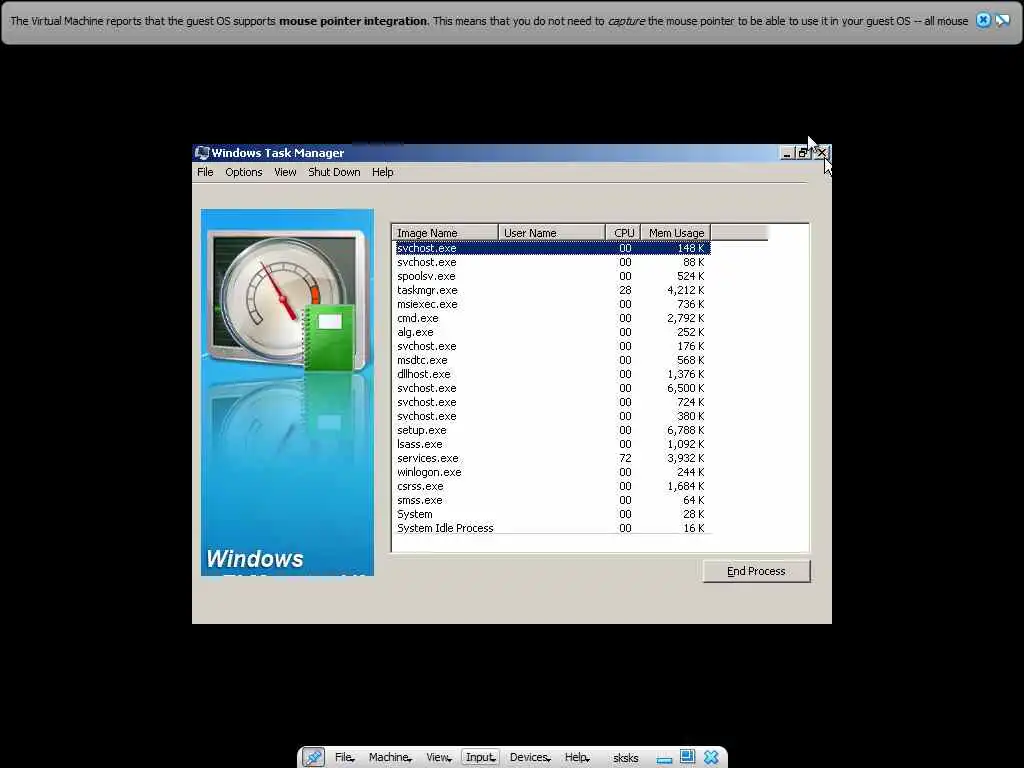Click the sksks VM name on mini toolbar

[x=626, y=758]
